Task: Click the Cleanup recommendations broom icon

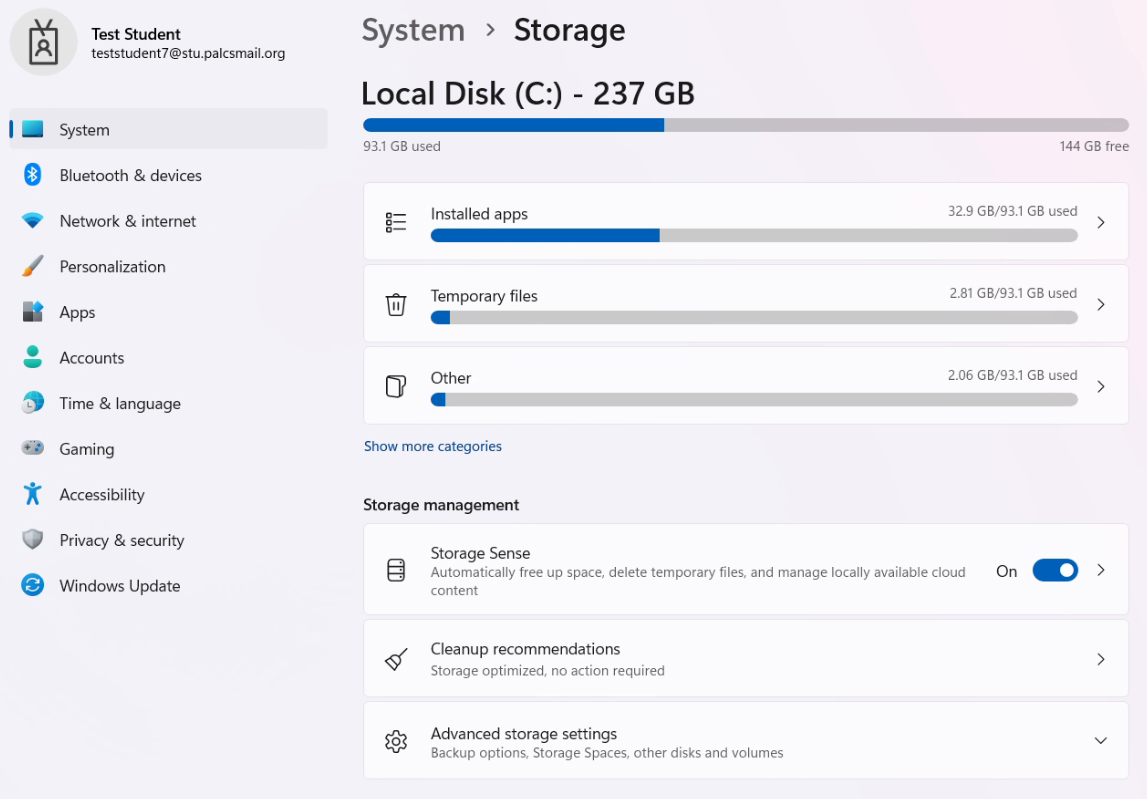Action: [396, 659]
